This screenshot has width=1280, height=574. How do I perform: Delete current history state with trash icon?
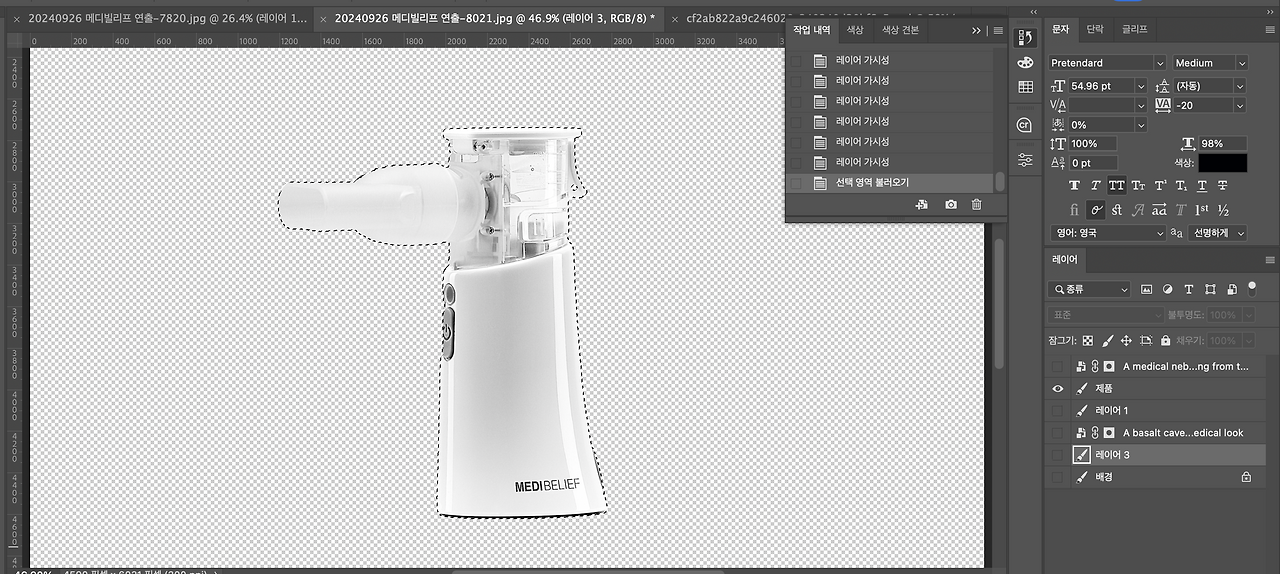pos(976,204)
